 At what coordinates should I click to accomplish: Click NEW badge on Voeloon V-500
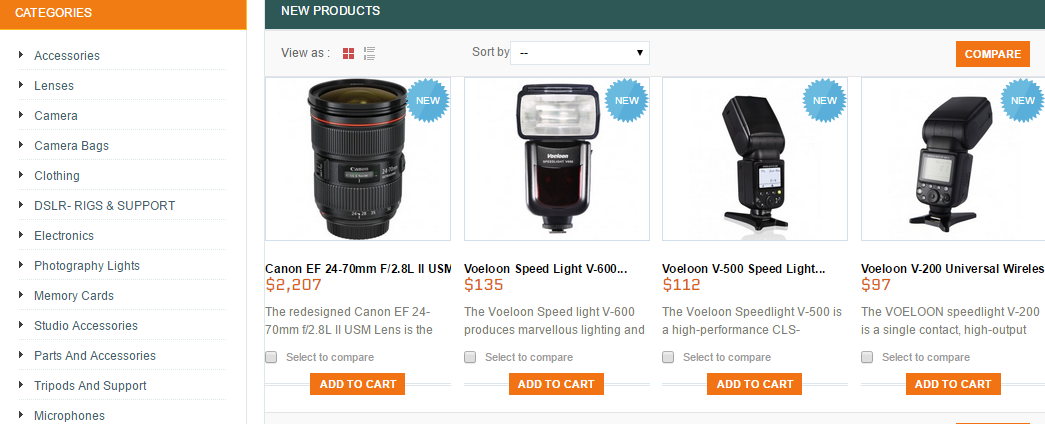pos(825,100)
